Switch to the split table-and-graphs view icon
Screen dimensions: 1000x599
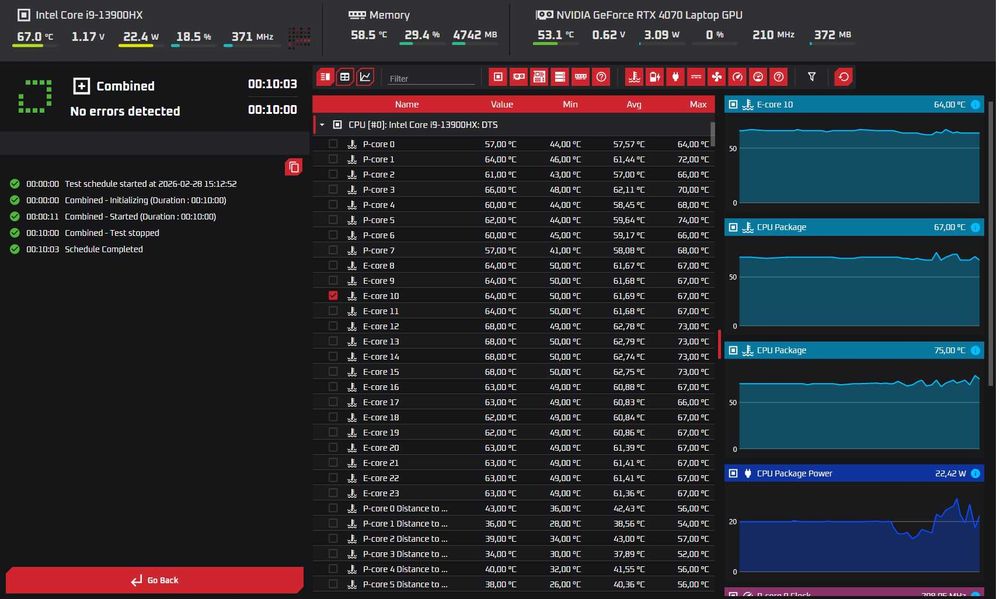[325, 77]
